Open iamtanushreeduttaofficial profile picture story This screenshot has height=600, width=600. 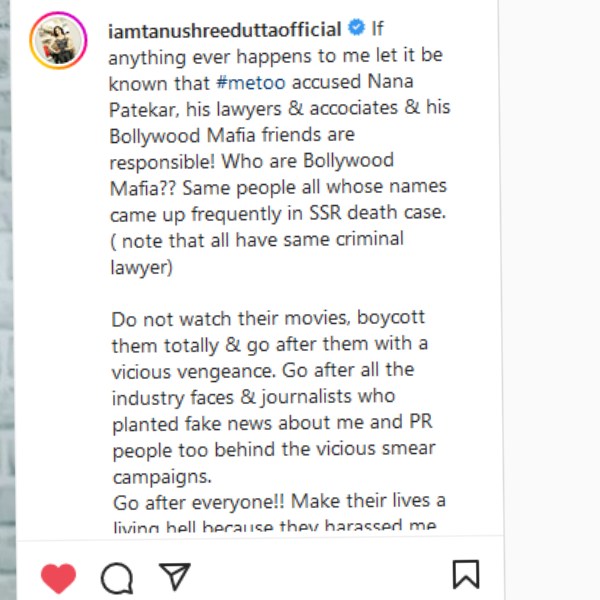pos(58,40)
